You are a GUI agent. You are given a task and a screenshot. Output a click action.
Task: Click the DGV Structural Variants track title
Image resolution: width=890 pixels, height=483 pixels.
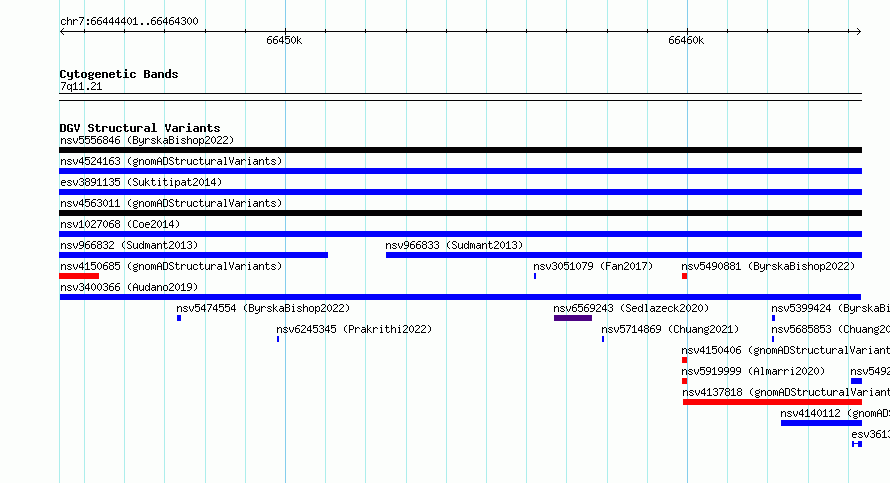coord(140,128)
